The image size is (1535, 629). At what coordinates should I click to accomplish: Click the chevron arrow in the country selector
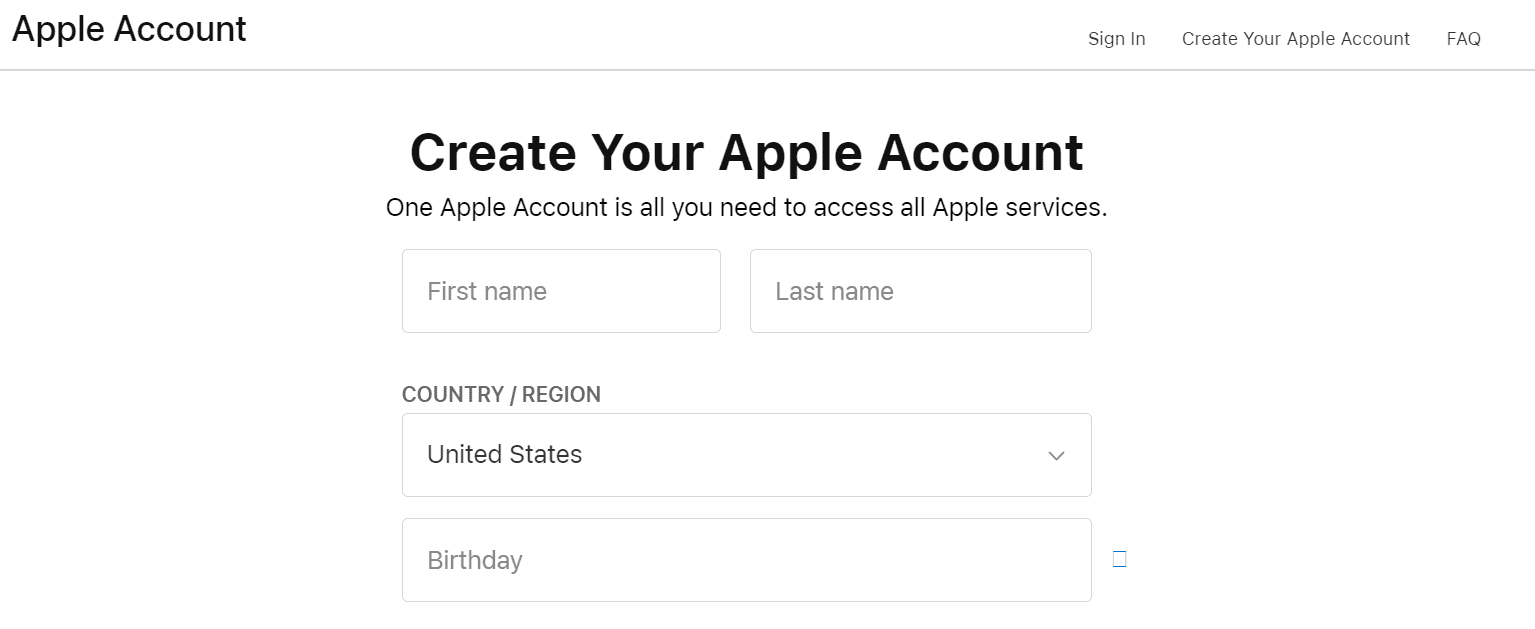pyautogui.click(x=1056, y=456)
